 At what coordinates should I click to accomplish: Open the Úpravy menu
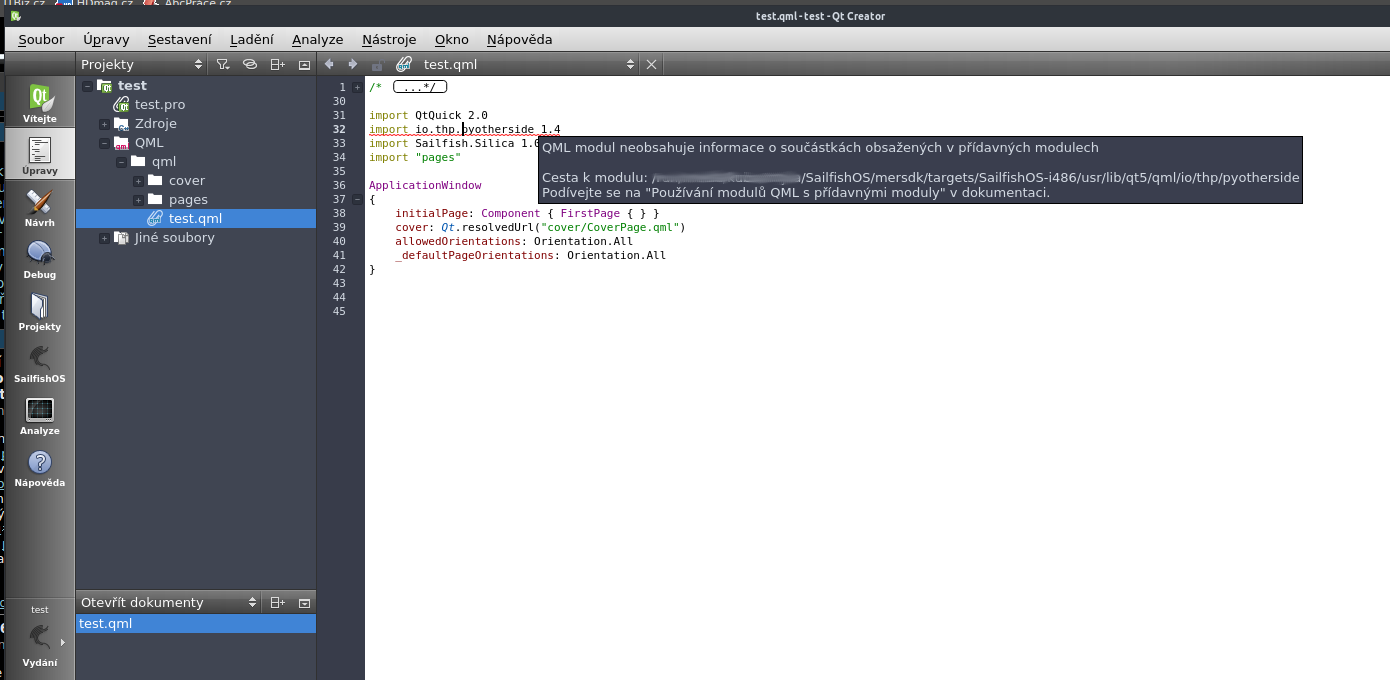tap(106, 40)
